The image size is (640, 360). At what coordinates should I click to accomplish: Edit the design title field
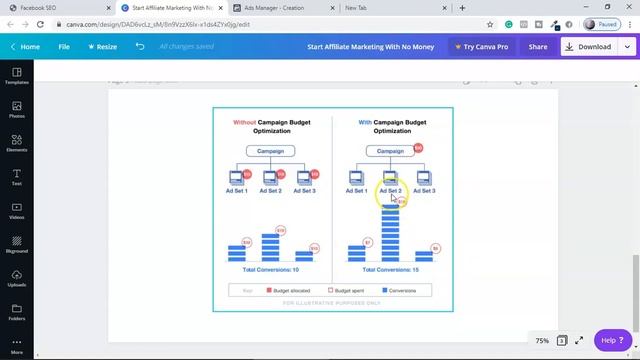371,47
